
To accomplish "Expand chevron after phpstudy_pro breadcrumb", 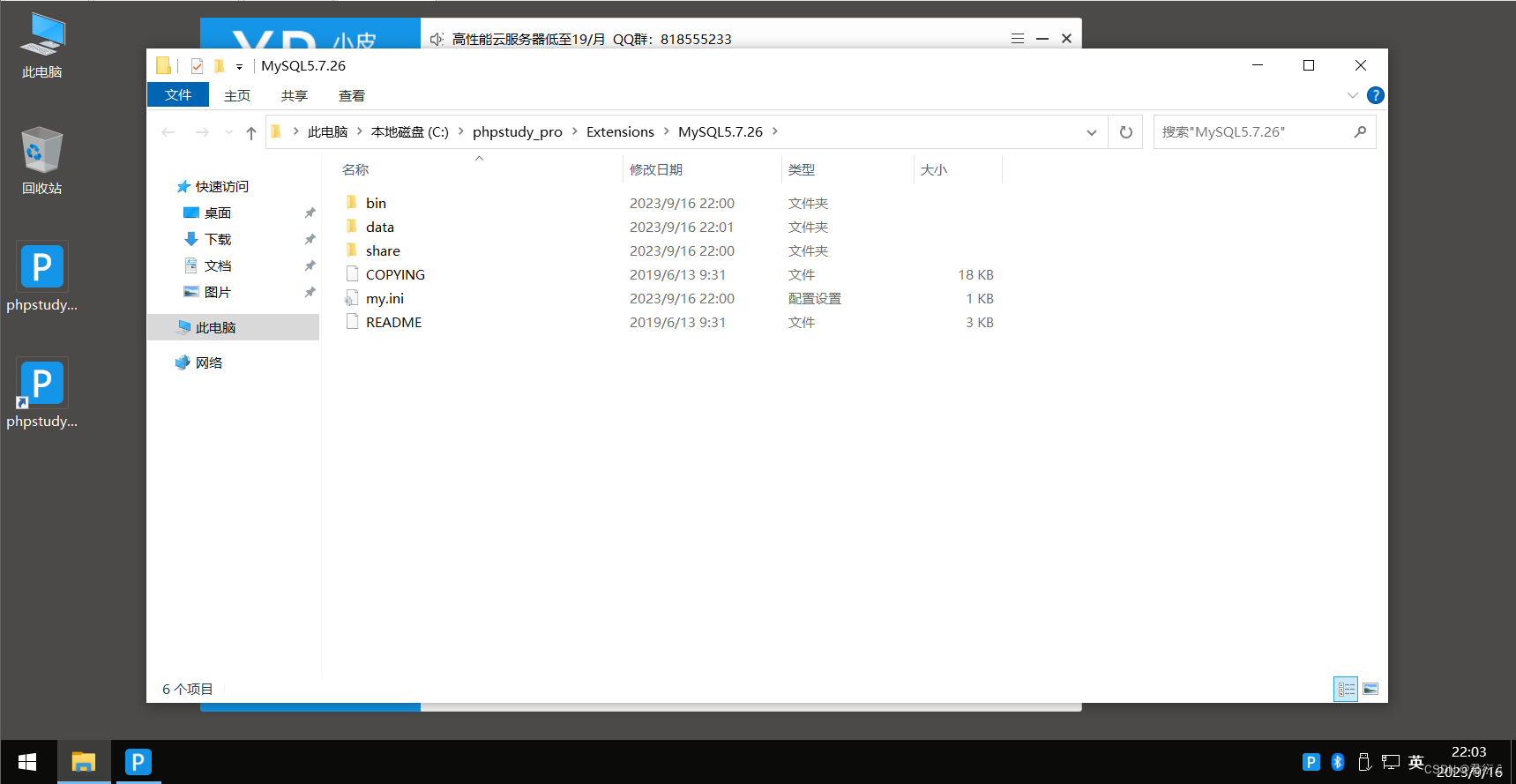I will coord(575,131).
